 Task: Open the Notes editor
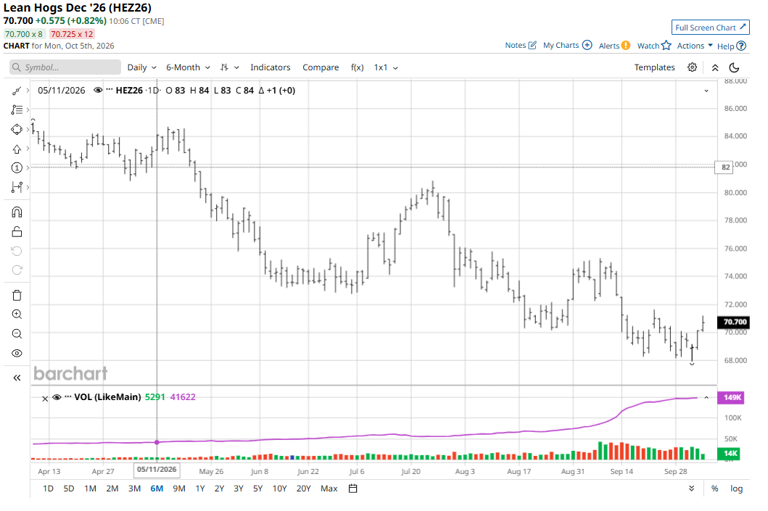tap(521, 45)
